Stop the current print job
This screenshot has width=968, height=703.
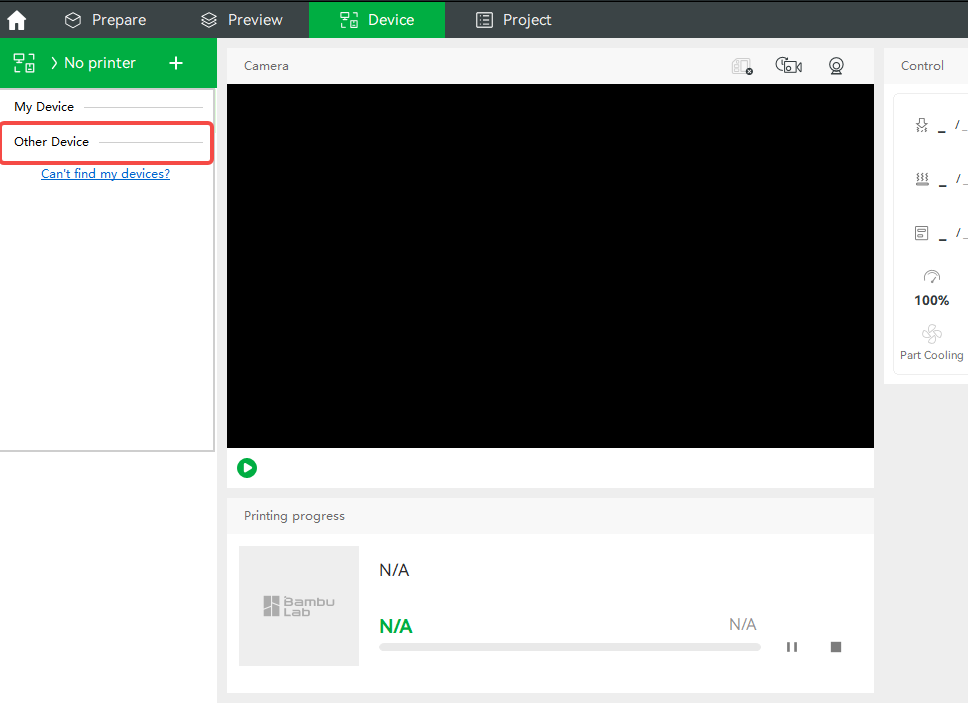click(836, 647)
